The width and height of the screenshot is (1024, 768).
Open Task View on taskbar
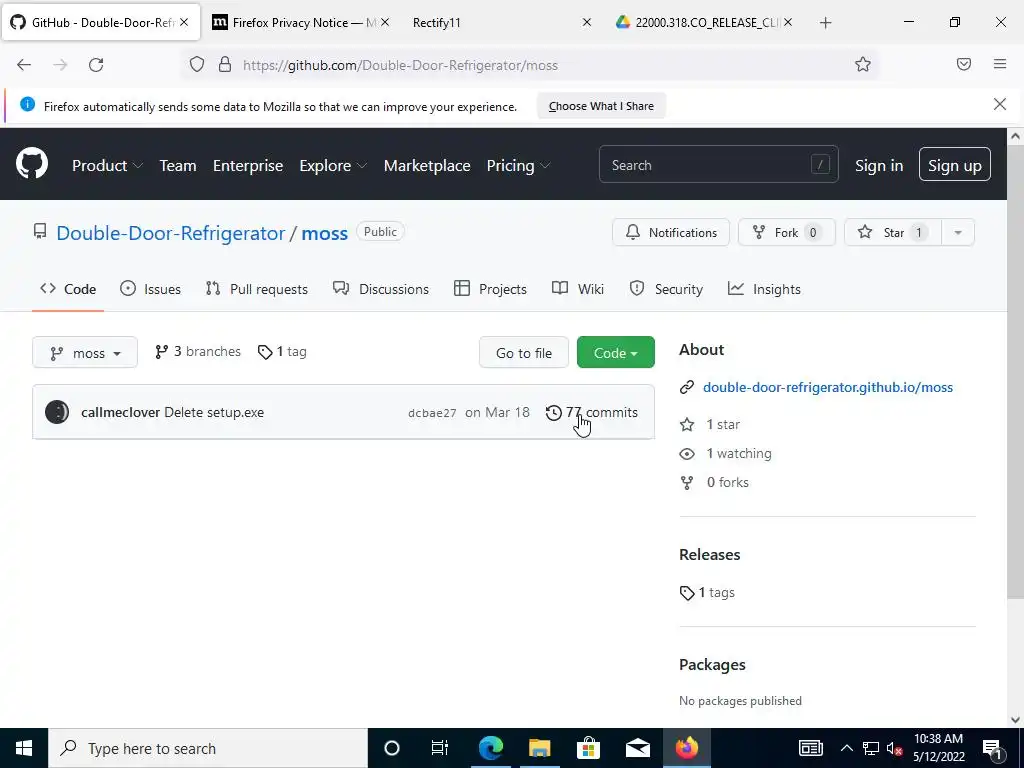pos(440,748)
